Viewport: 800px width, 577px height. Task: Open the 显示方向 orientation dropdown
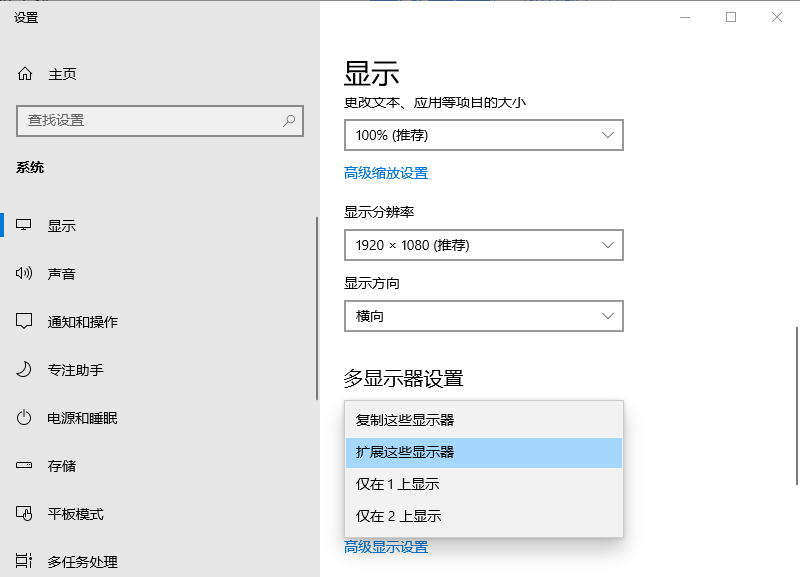tap(483, 316)
